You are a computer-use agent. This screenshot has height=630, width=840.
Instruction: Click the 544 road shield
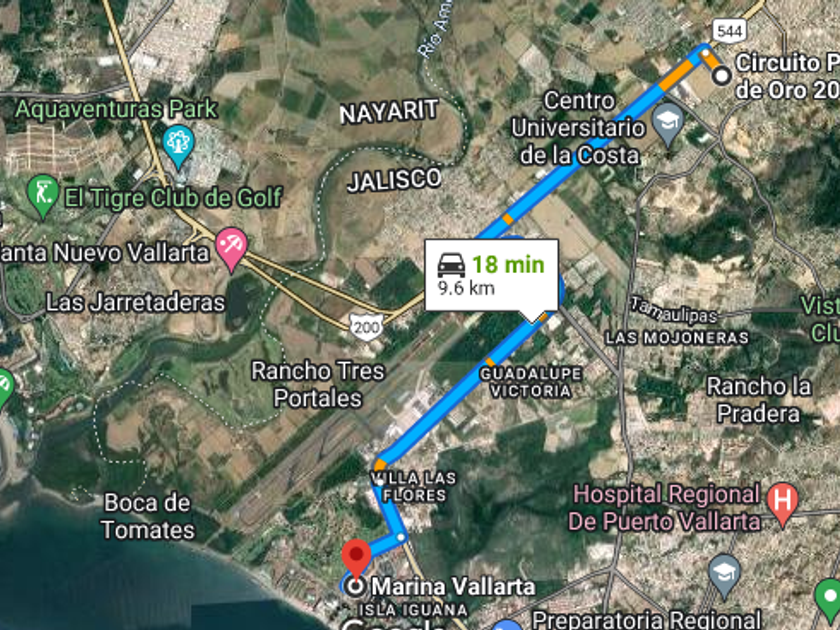[x=730, y=31]
